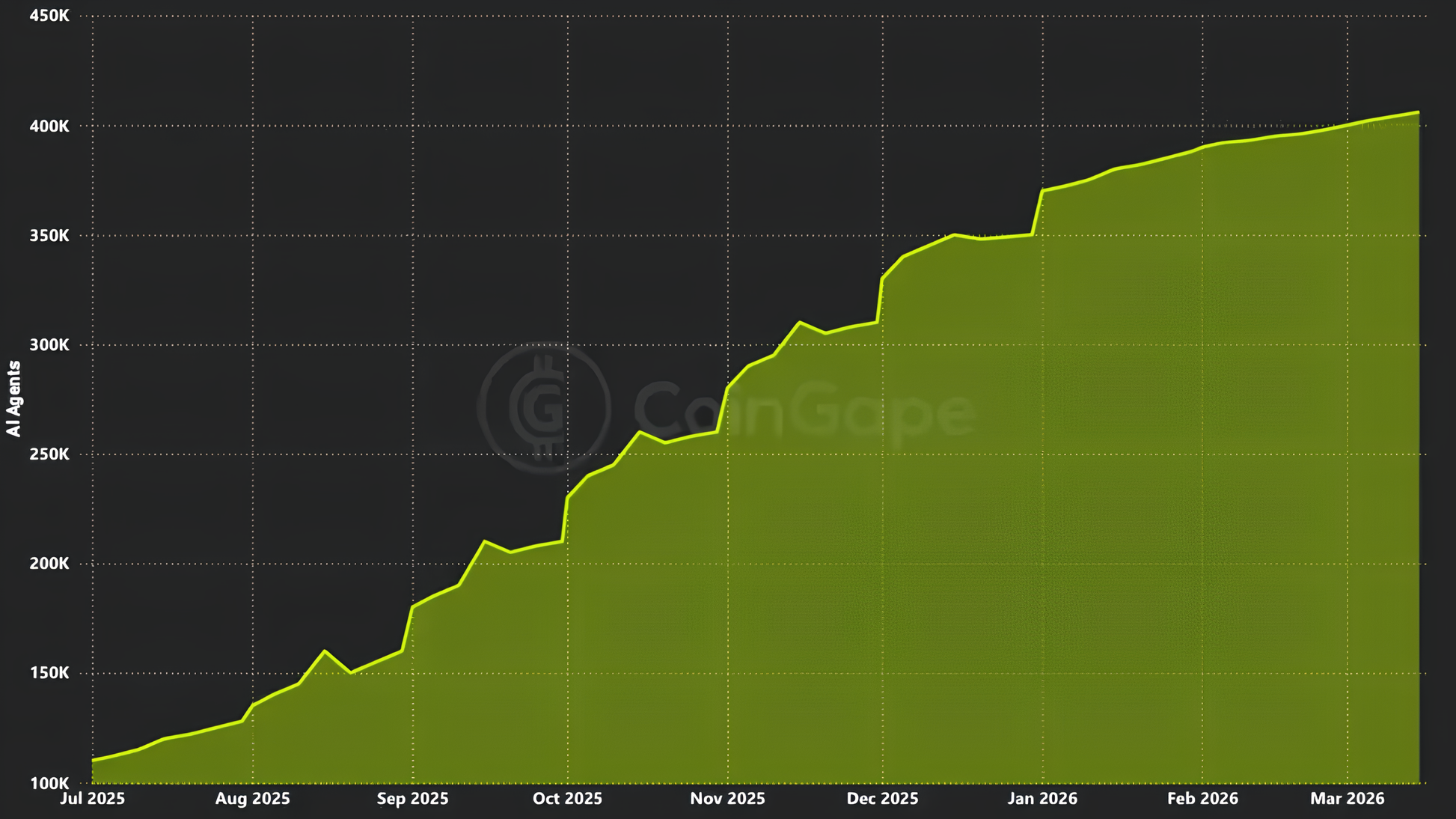Click the 350K y-axis label
This screenshot has width=1456, height=819.
click(x=49, y=236)
